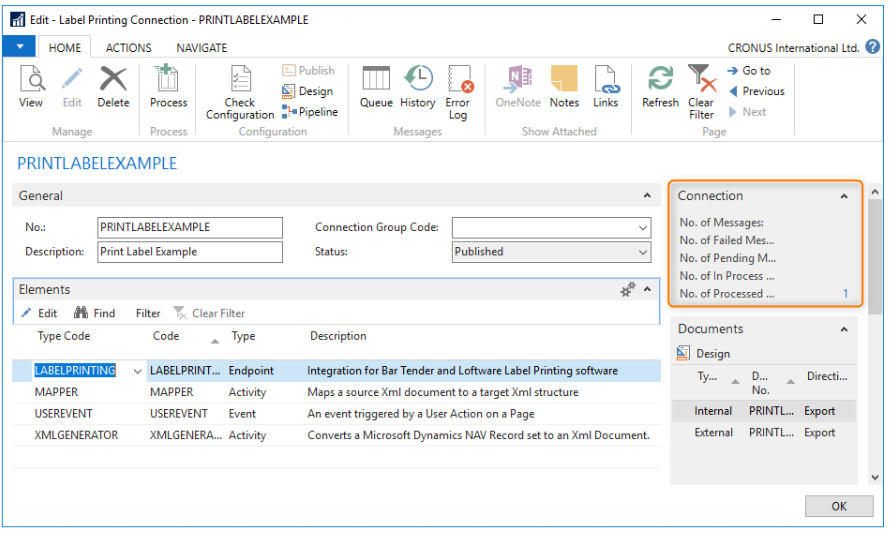Show the message History
The width and height of the screenshot is (889, 539).
pyautogui.click(x=418, y=86)
